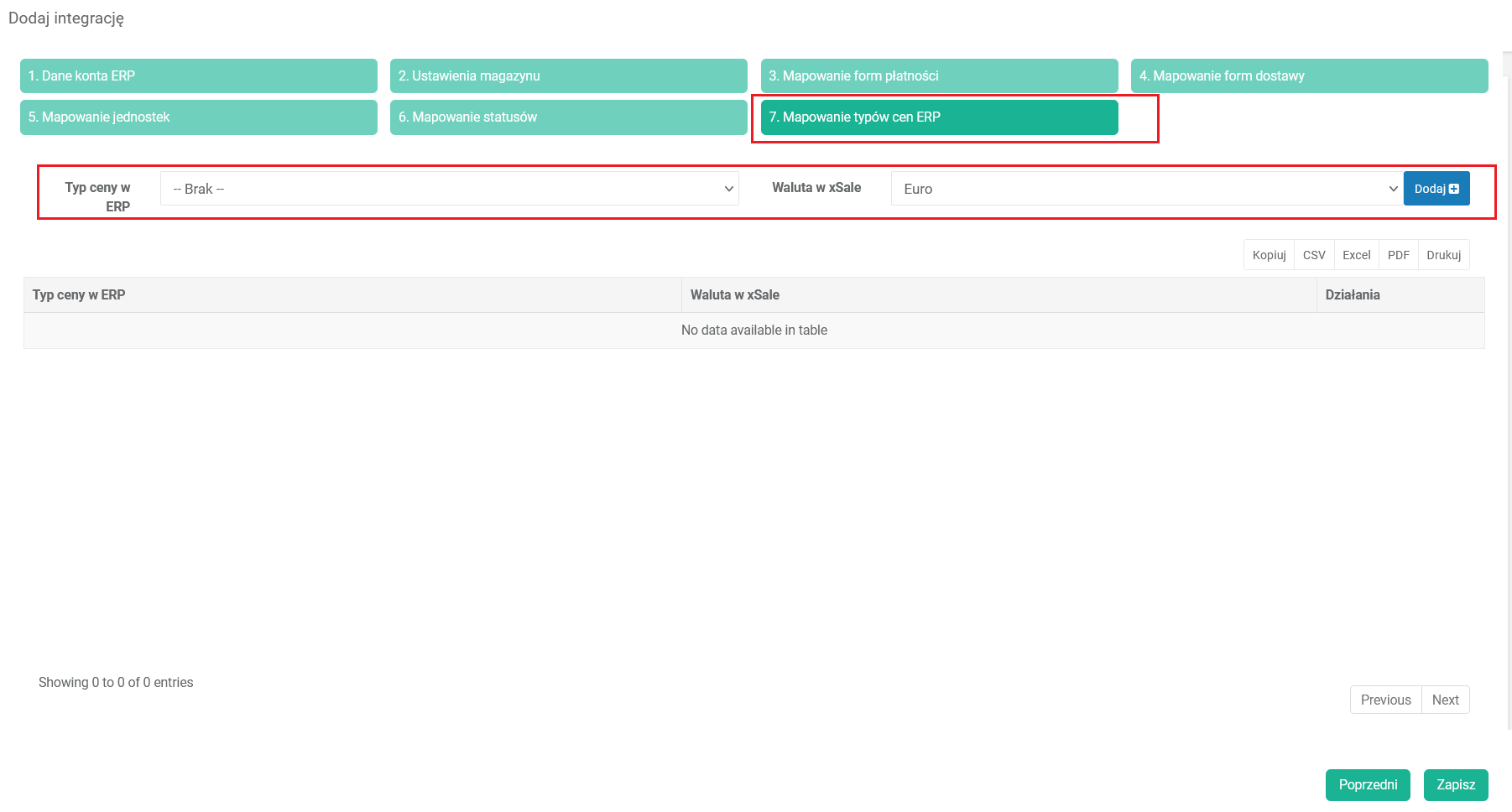Click the Previous pagination button

[1385, 700]
